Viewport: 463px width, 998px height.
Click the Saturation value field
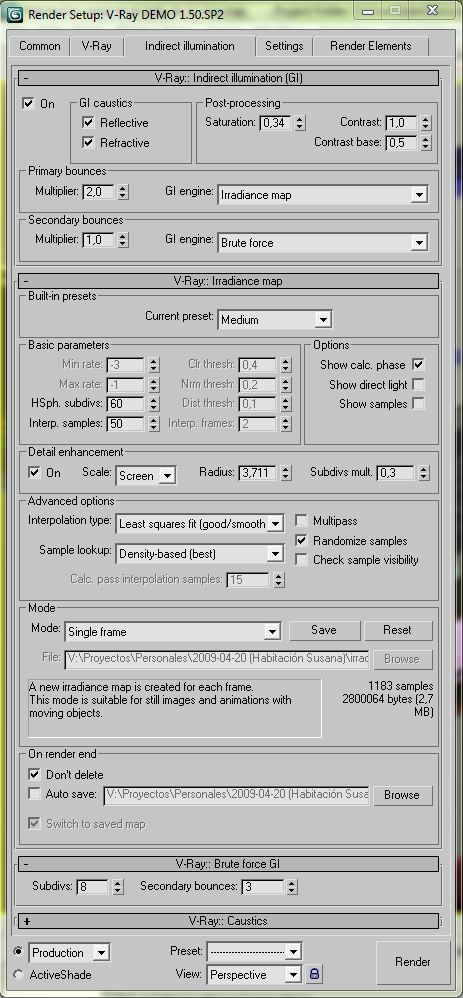click(276, 122)
